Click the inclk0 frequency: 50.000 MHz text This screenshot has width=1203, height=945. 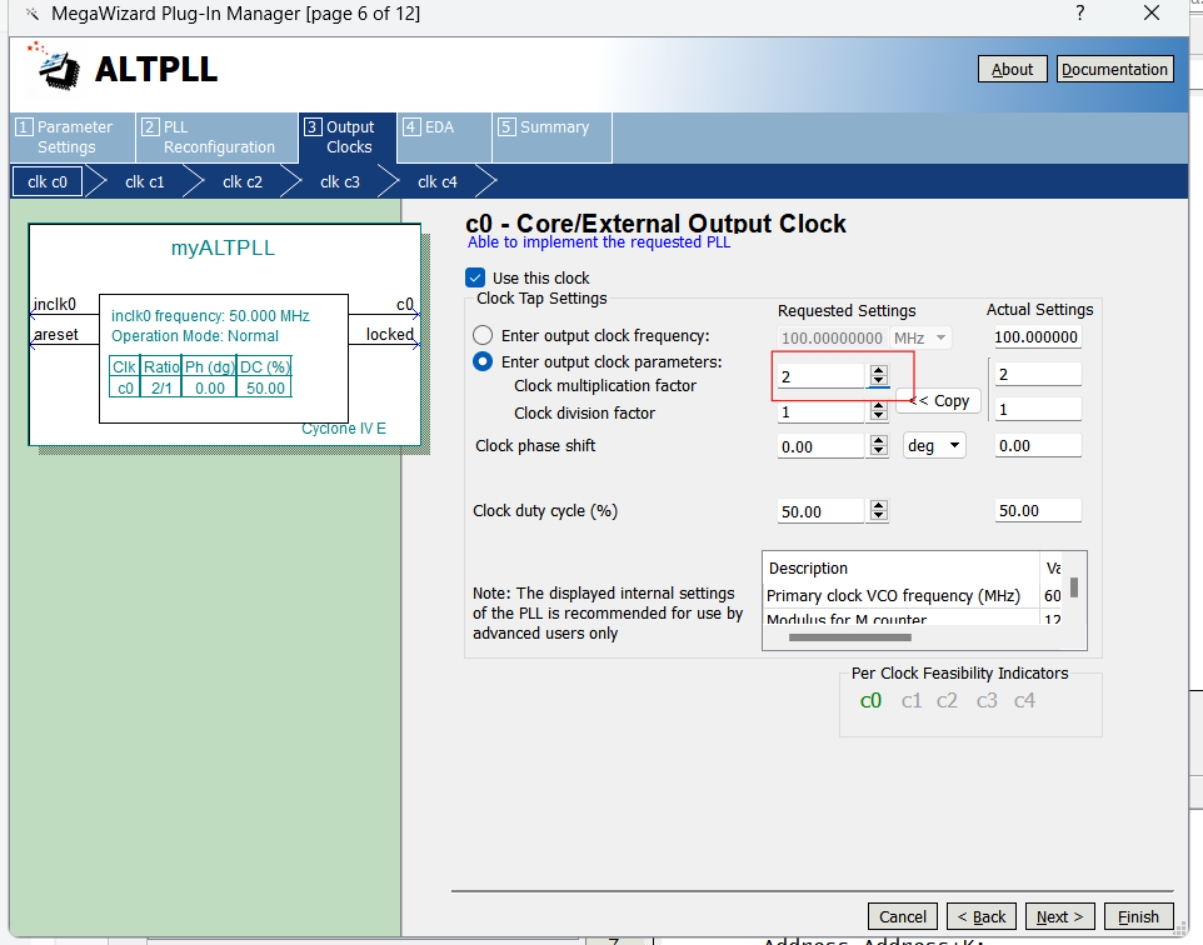click(x=211, y=316)
